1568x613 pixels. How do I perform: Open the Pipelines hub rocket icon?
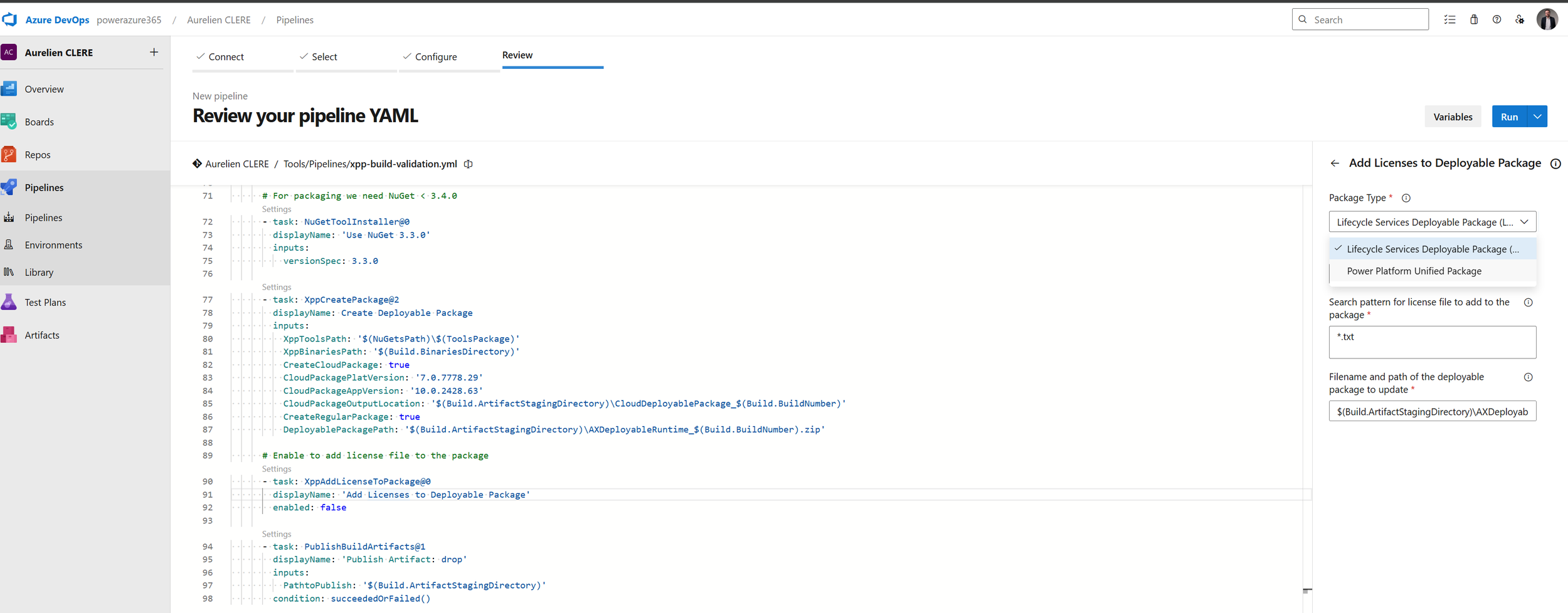tap(9, 187)
